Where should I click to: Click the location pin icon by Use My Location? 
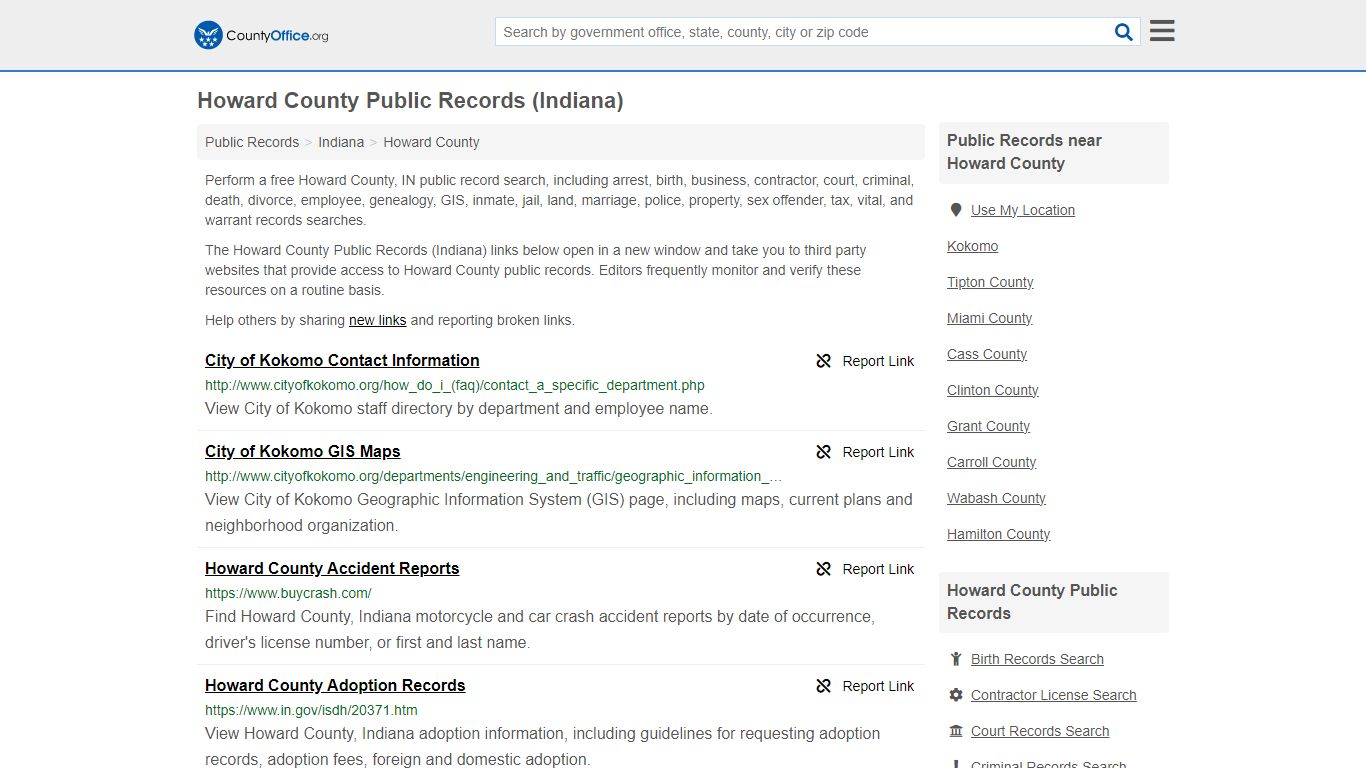(x=955, y=210)
